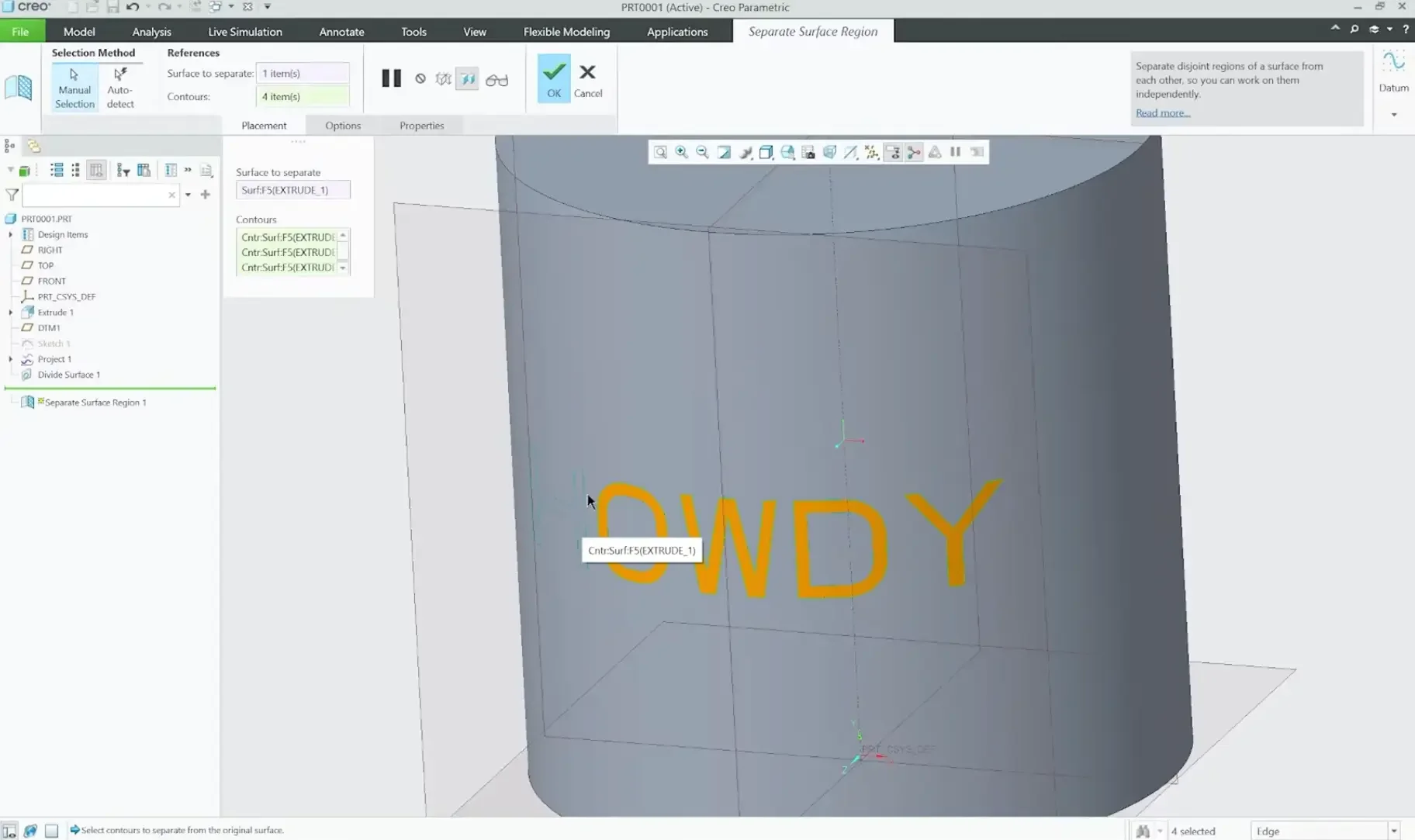Screen dimensions: 1415x840
Task: Toggle the attached preview icon
Action: [x=468, y=78]
